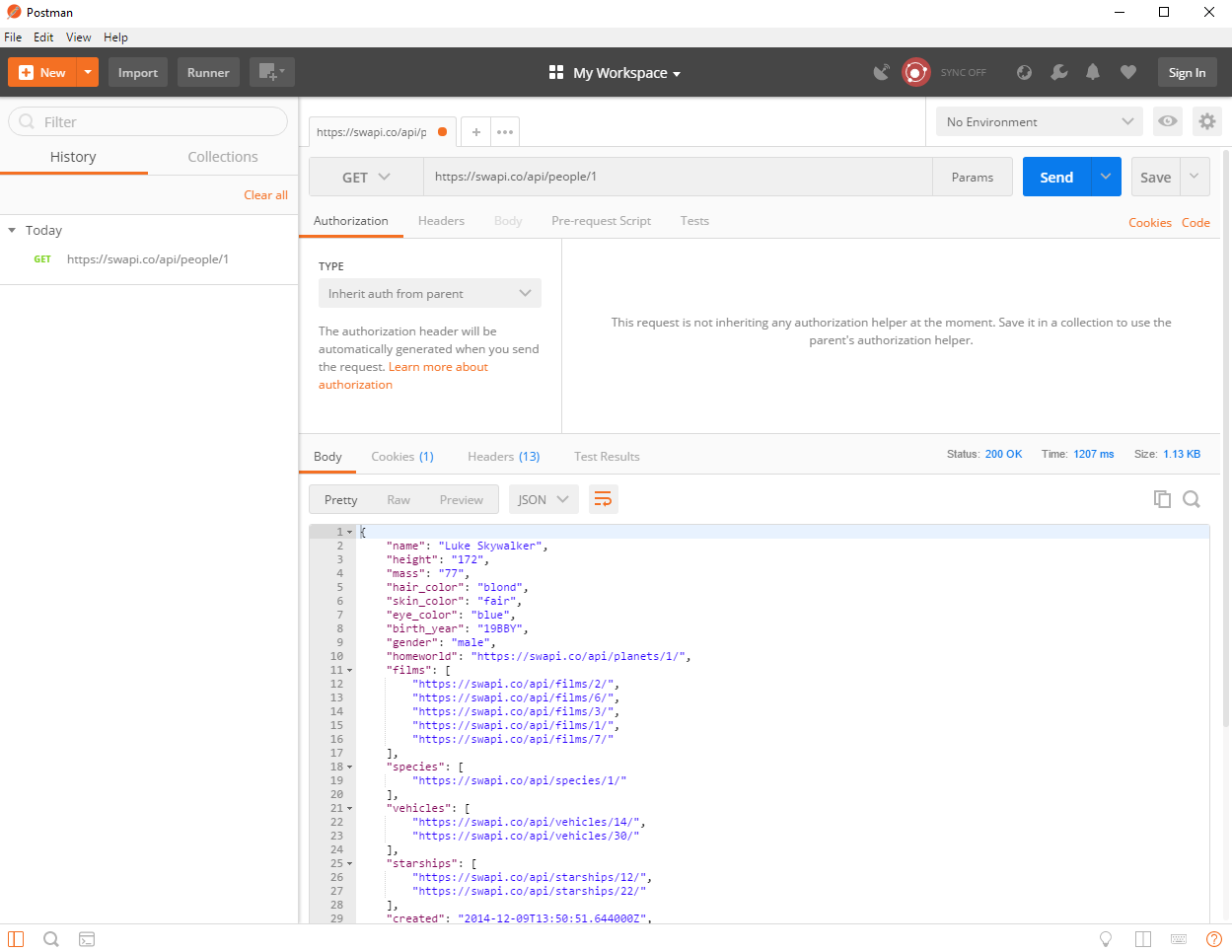Viewport: 1232px width, 952px height.
Task: Switch to request Headers tab
Action: click(x=441, y=221)
